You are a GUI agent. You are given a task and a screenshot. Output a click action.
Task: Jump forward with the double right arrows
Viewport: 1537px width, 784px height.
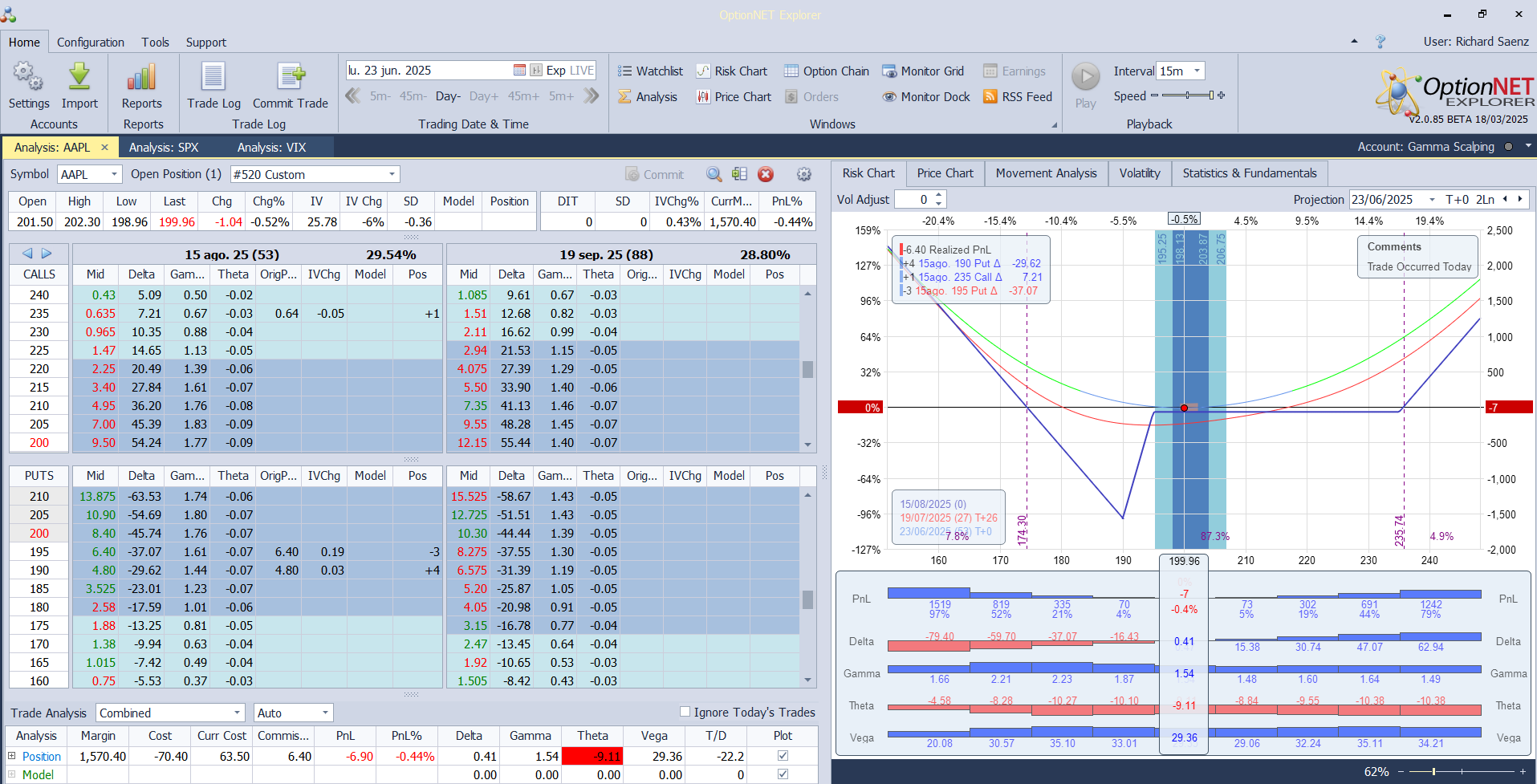[592, 96]
